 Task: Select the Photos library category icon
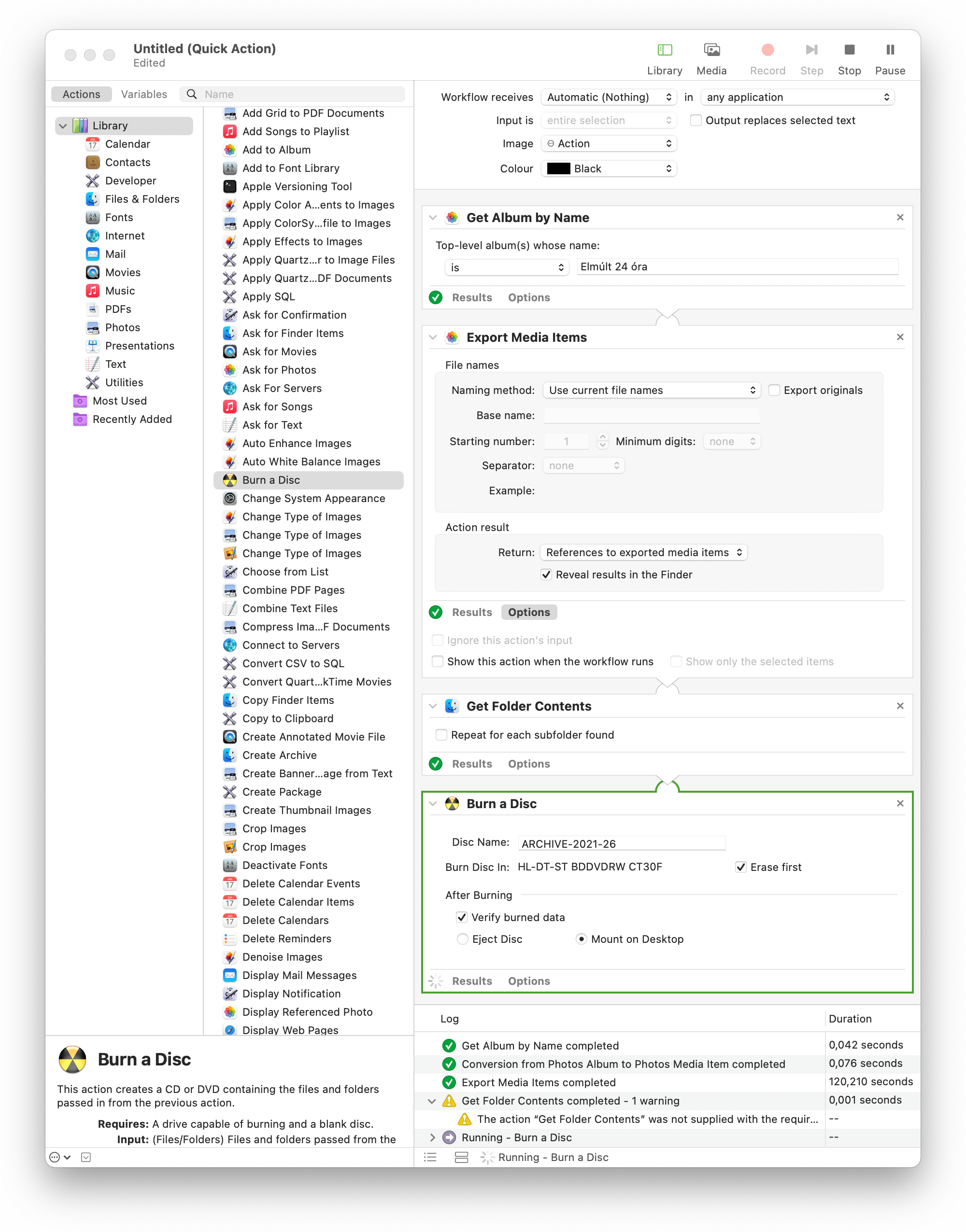click(x=93, y=327)
